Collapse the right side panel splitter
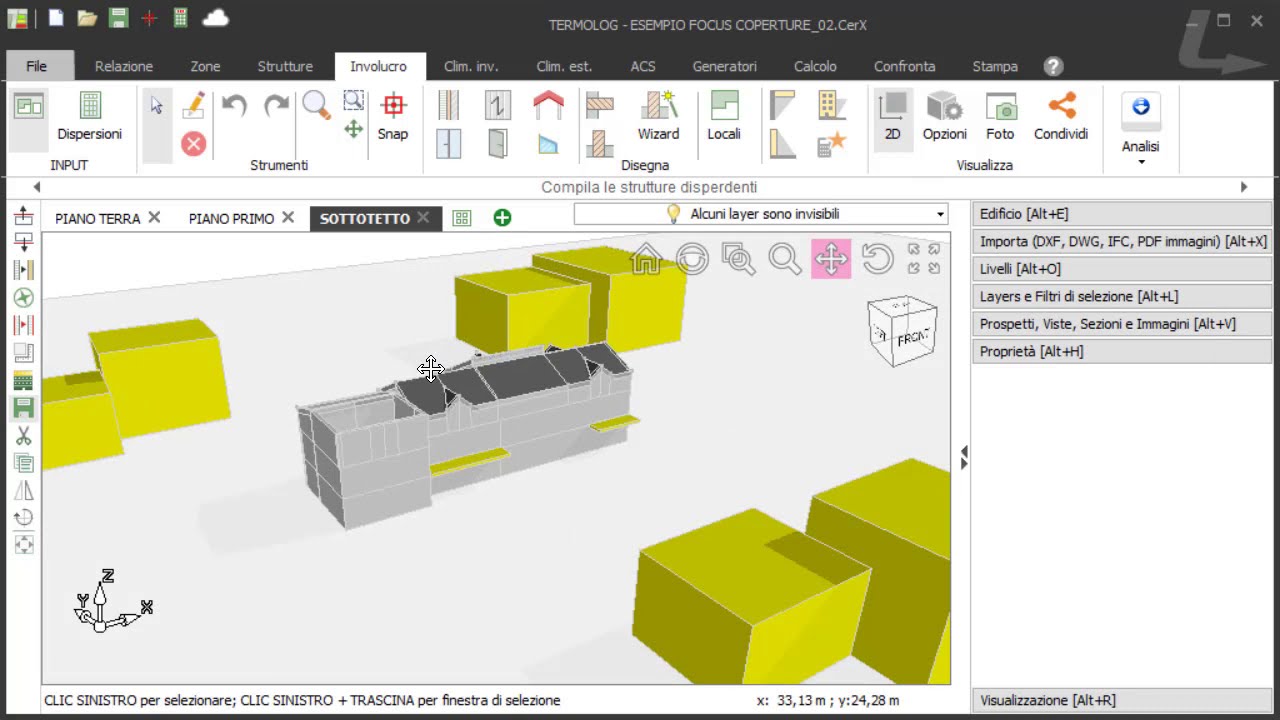This screenshot has height=720, width=1280. (963, 458)
